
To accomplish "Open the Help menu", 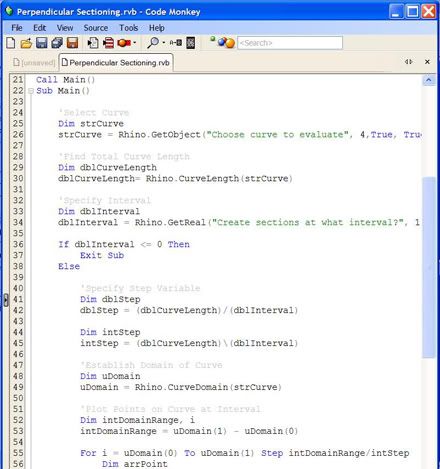I will coord(157,28).
